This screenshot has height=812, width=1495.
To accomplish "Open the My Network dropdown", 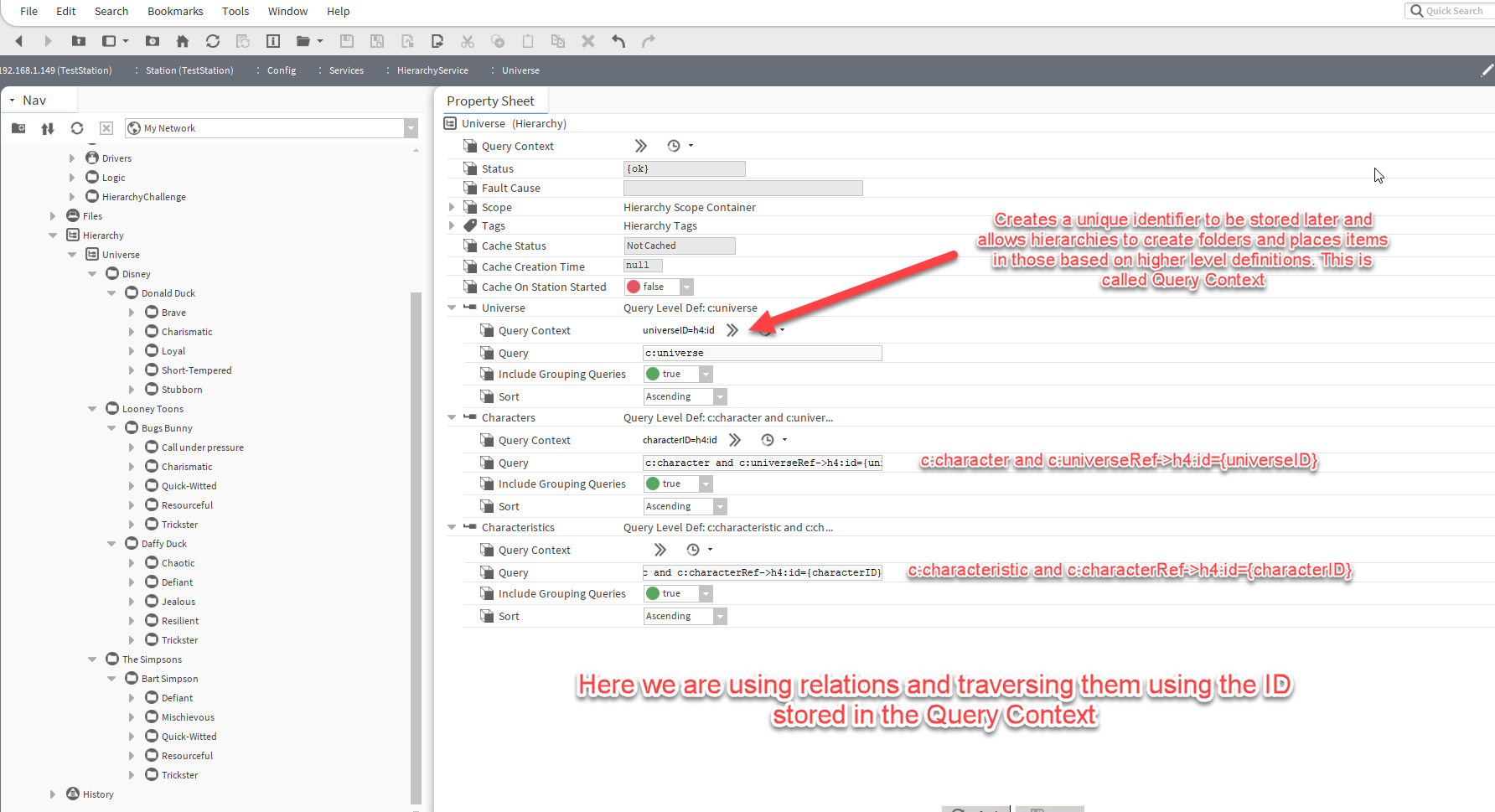I will tap(411, 128).
